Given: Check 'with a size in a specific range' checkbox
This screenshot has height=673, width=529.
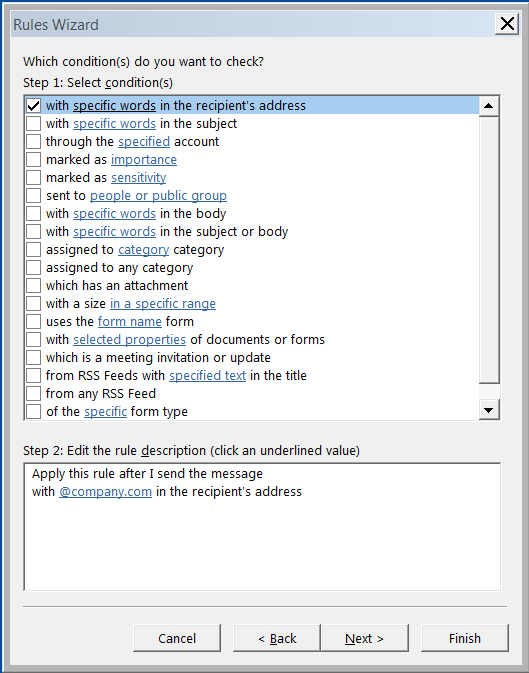Looking at the screenshot, I should point(33,304).
